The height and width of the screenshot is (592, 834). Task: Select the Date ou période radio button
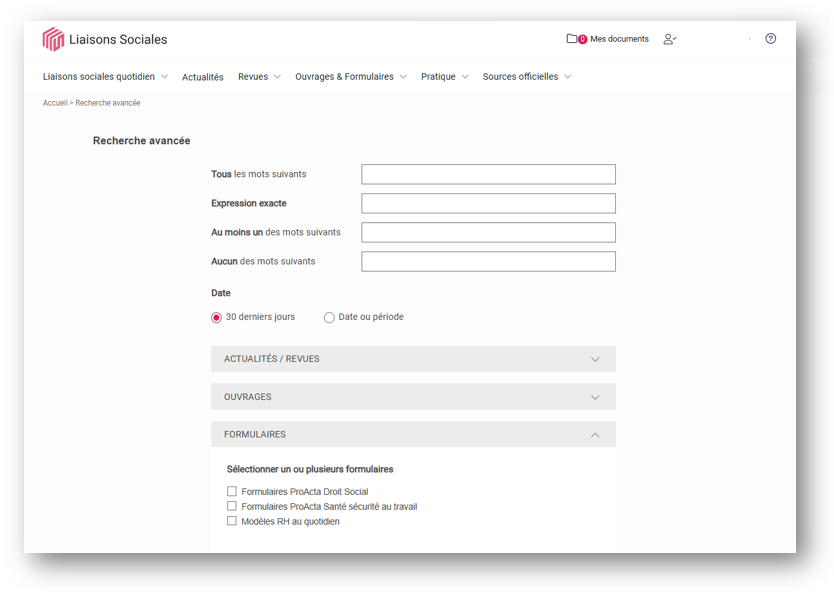[329, 318]
